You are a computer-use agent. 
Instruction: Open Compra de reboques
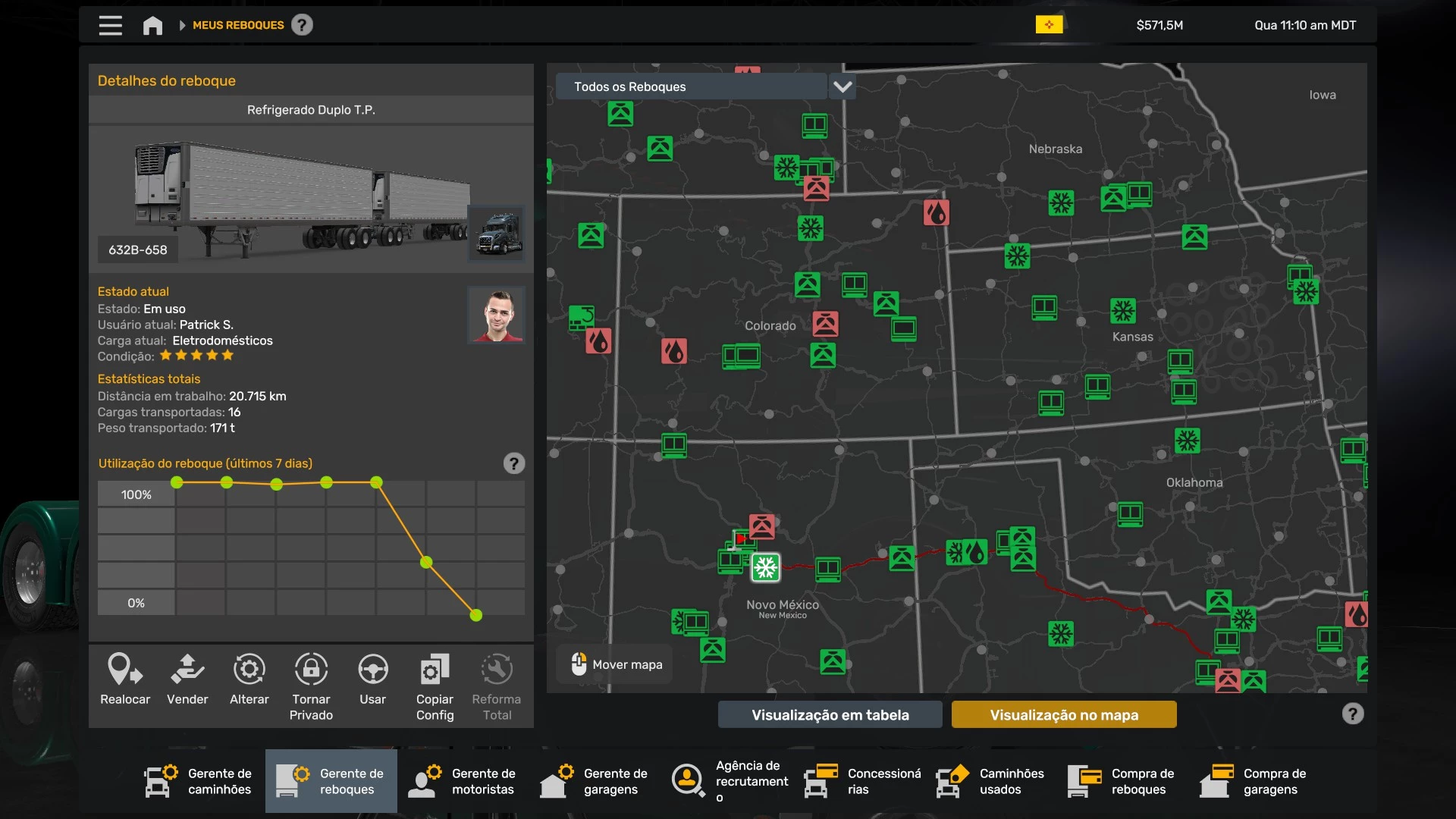click(x=1122, y=781)
